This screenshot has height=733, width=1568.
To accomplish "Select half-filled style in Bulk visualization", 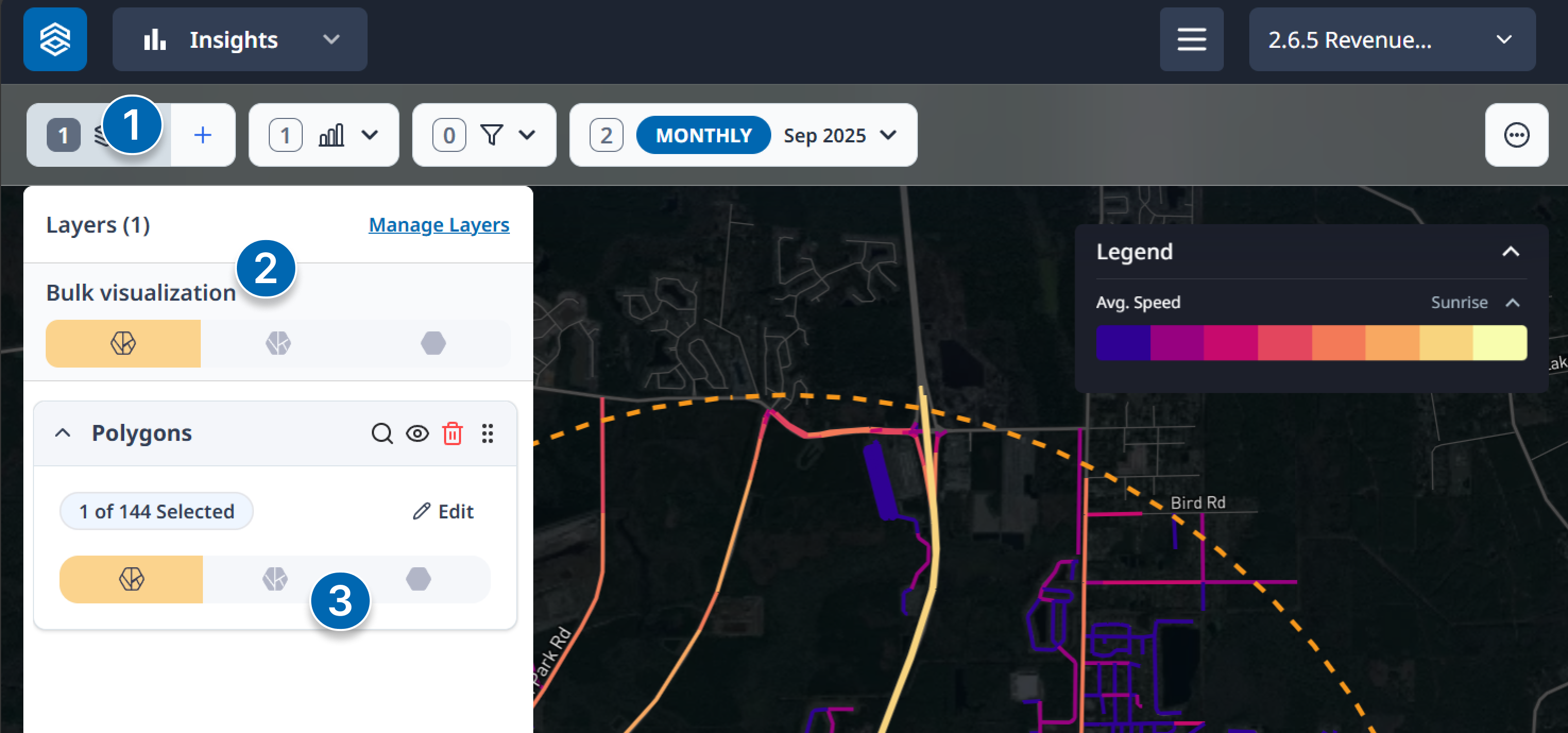I will pos(278,343).
